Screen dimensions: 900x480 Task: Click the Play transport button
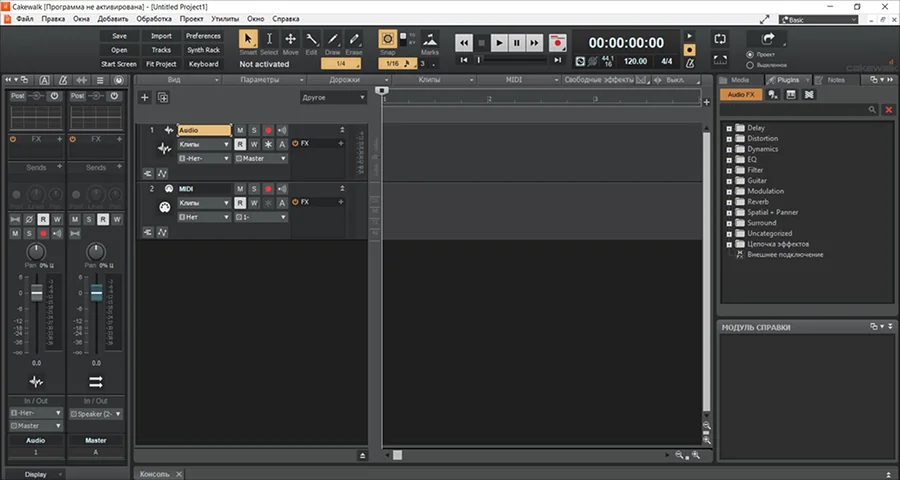coord(499,42)
